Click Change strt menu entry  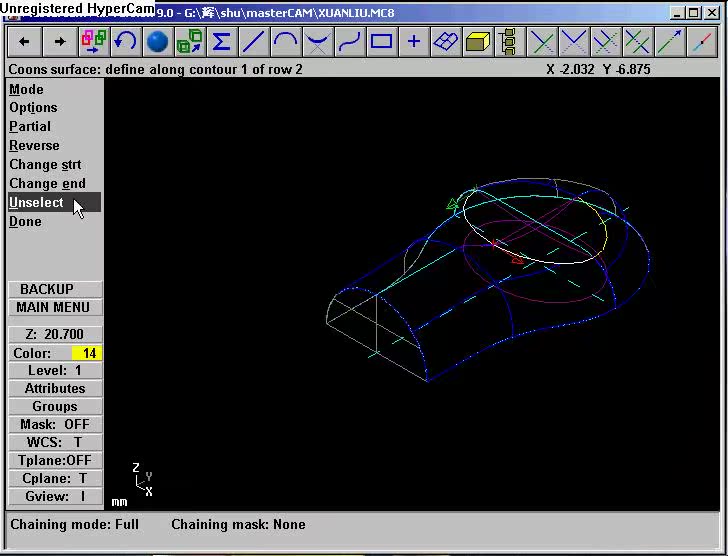45,165
